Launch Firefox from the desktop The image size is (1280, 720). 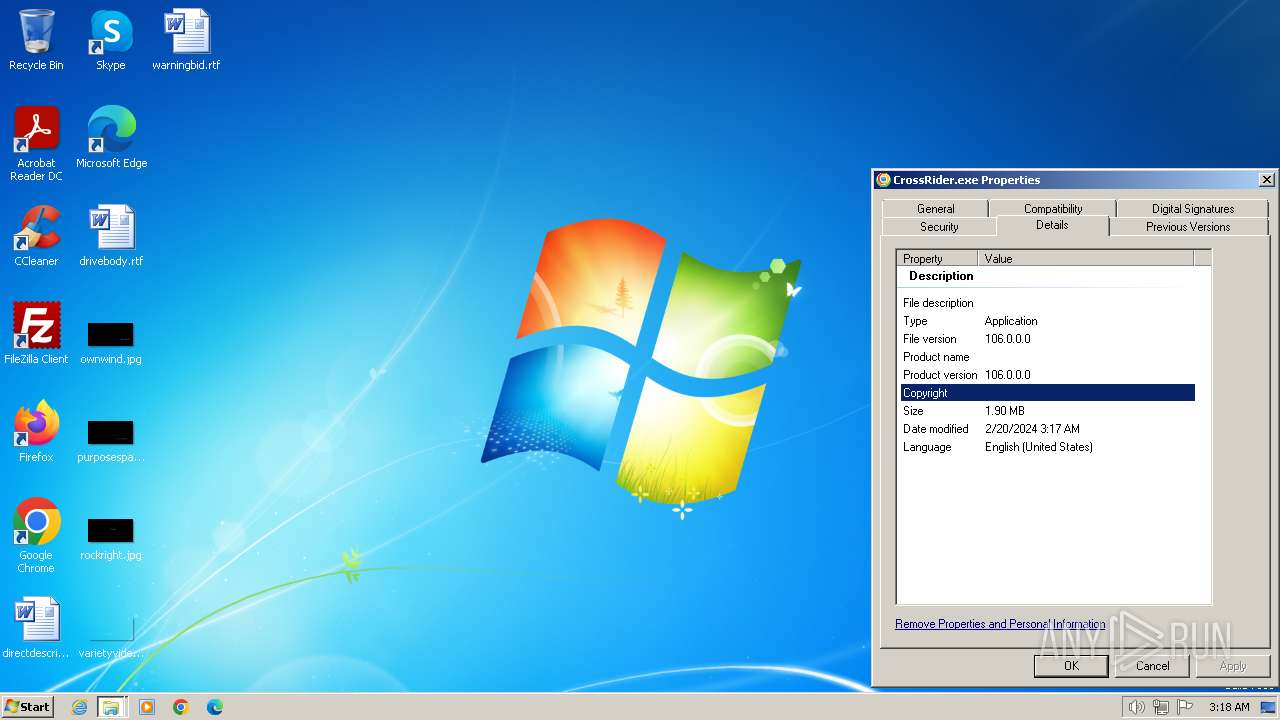point(36,432)
